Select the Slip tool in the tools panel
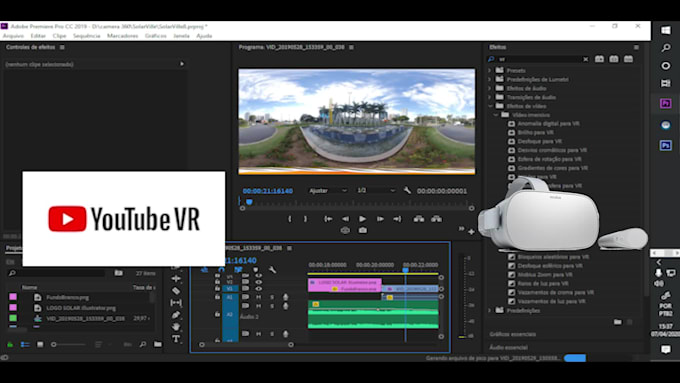680x383 pixels. click(176, 303)
